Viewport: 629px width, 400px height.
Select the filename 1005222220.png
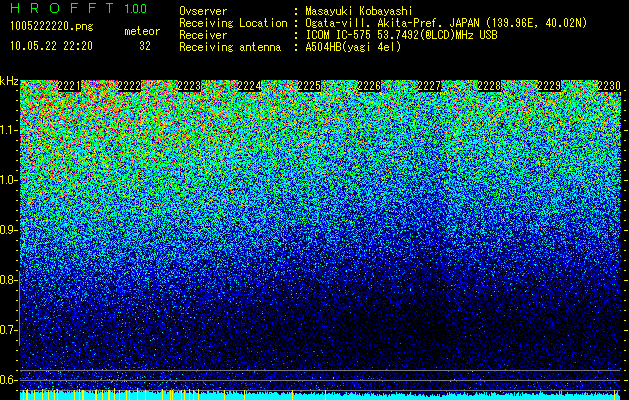[52, 26]
